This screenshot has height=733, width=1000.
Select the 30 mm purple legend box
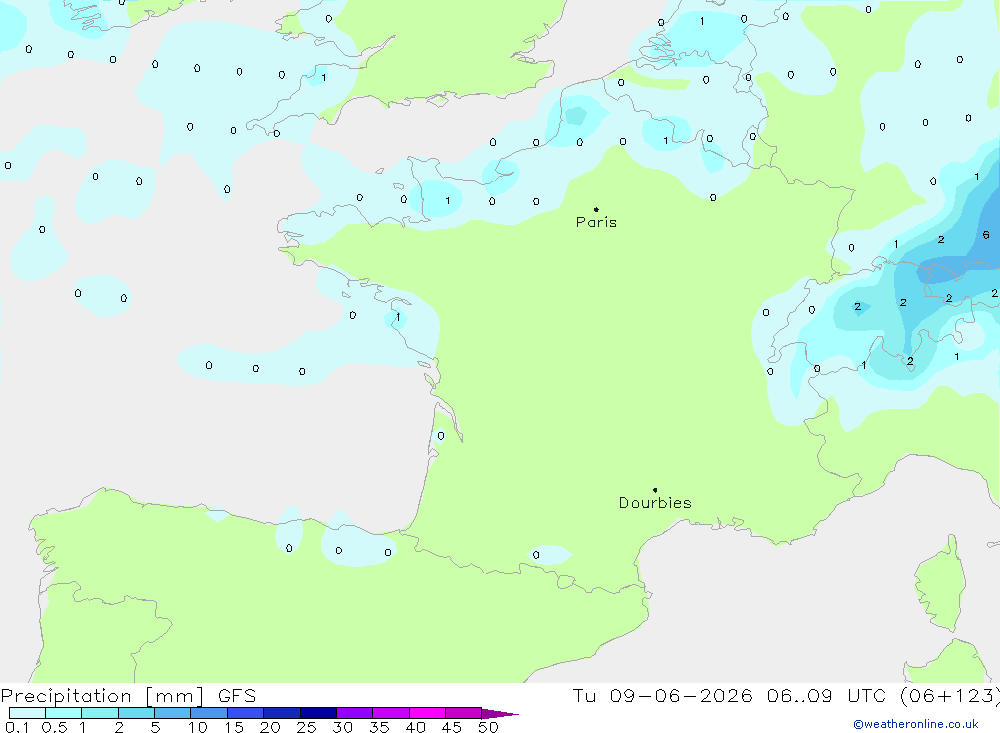pos(354,713)
